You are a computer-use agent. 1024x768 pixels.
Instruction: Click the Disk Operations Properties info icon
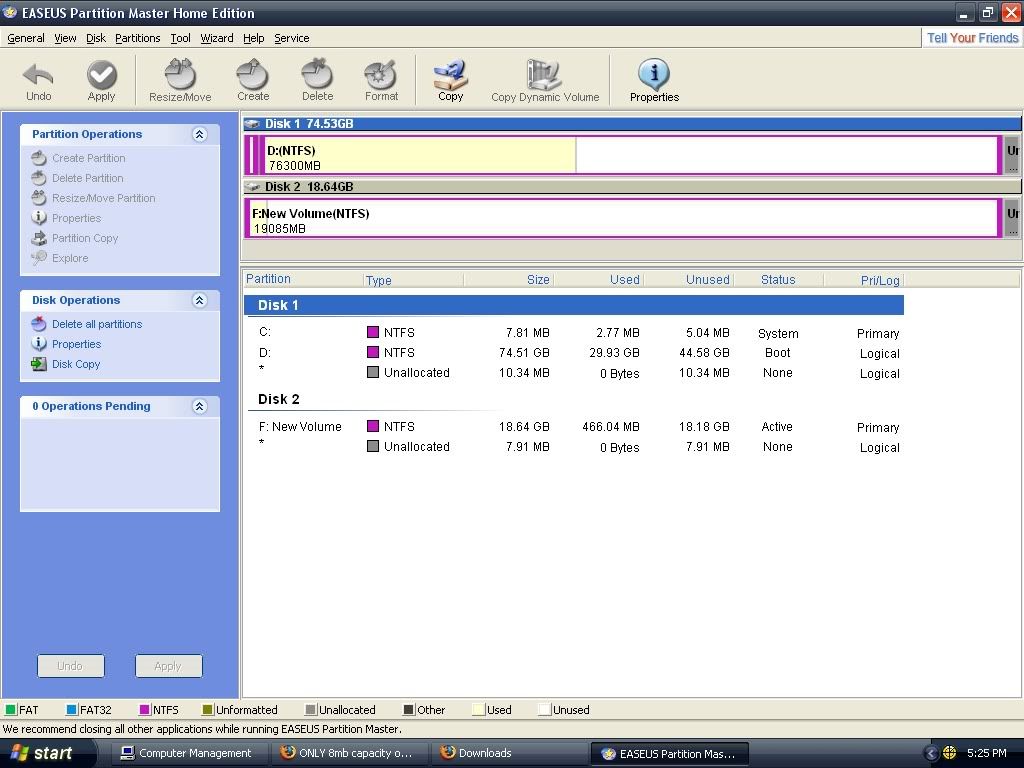pyautogui.click(x=39, y=344)
